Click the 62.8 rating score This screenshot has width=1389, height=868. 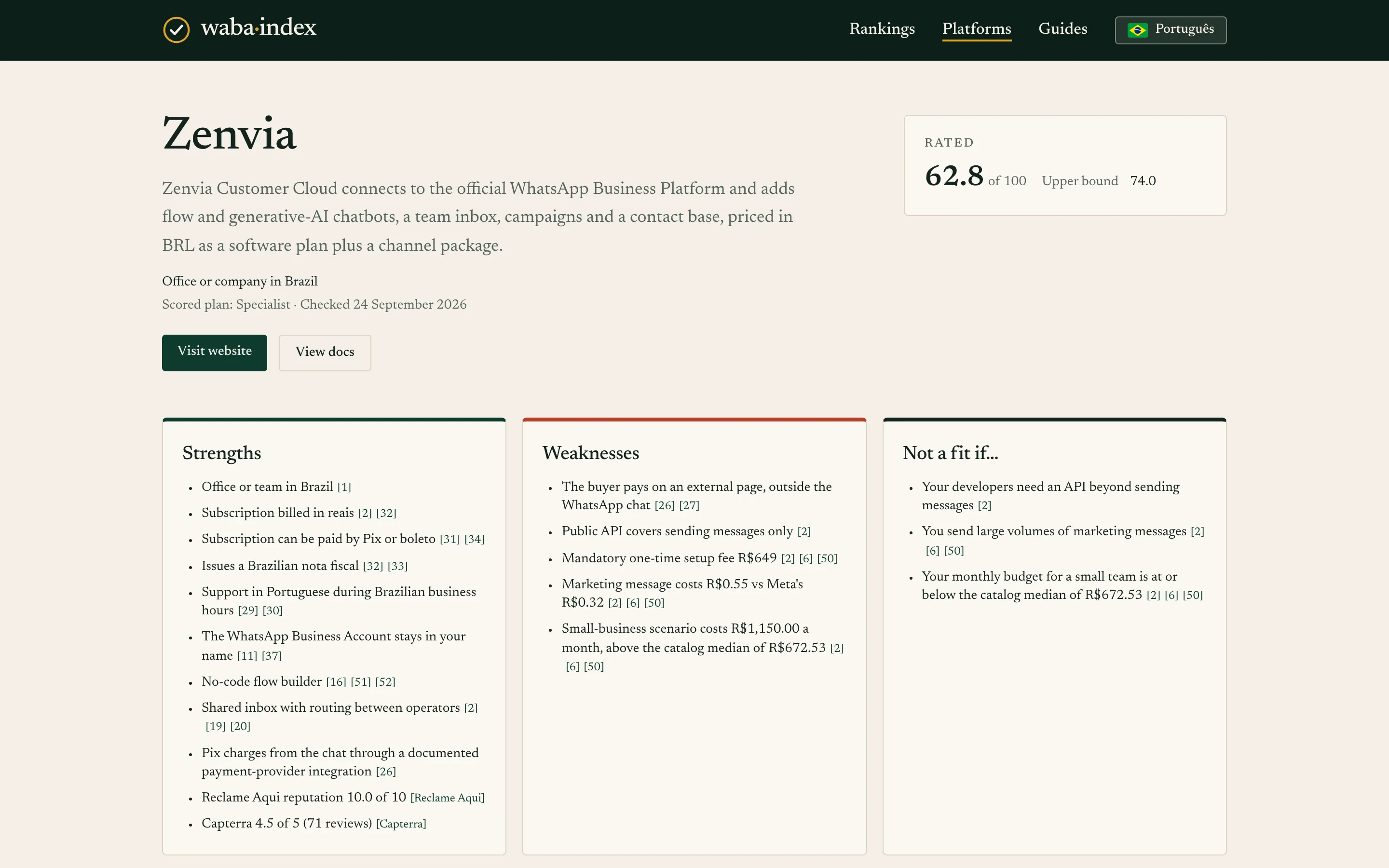click(x=954, y=176)
